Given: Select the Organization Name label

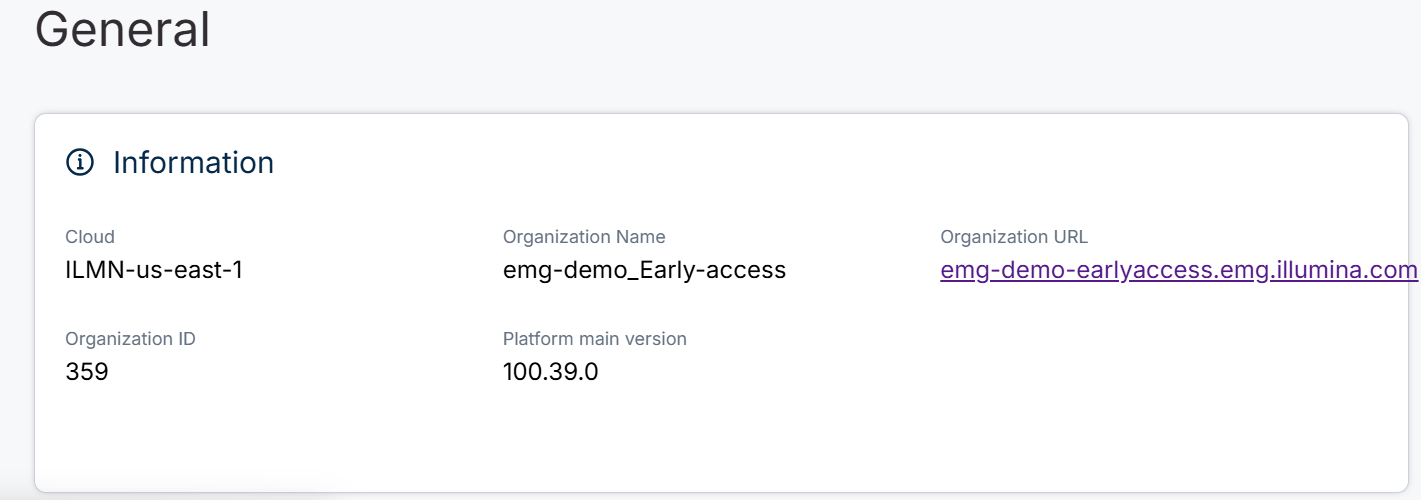Looking at the screenshot, I should [x=584, y=237].
